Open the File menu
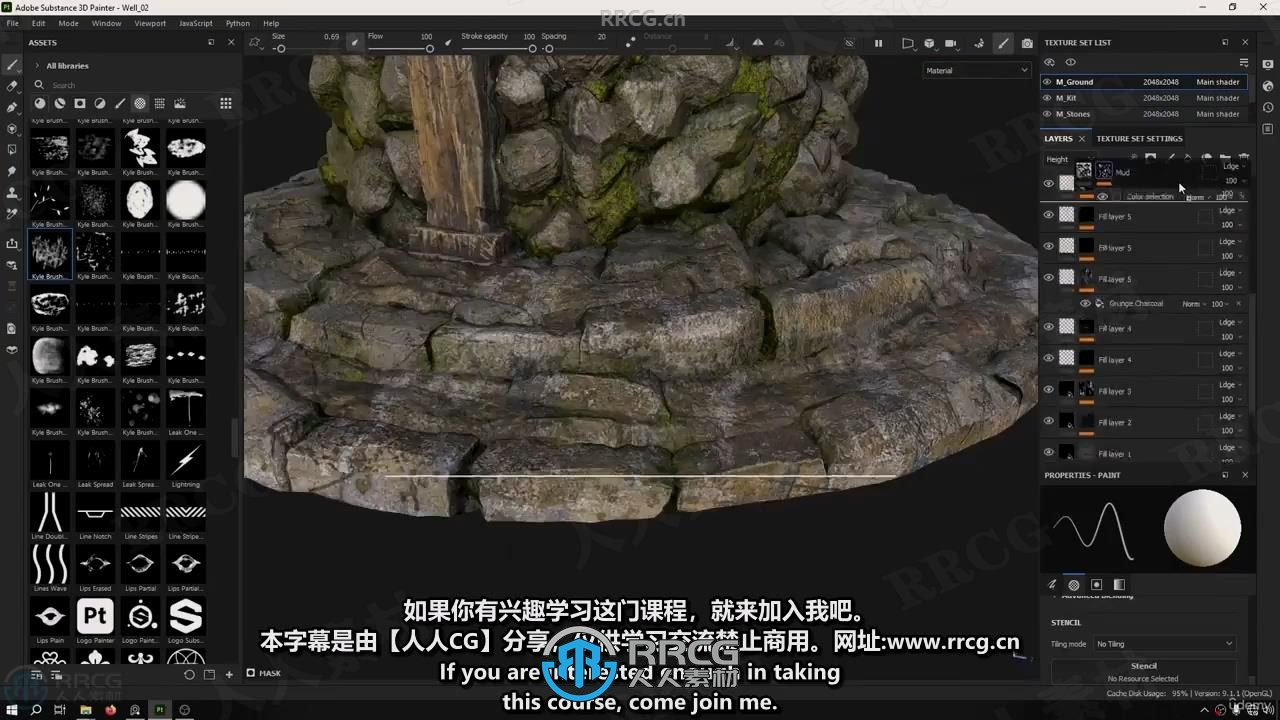 (13, 23)
